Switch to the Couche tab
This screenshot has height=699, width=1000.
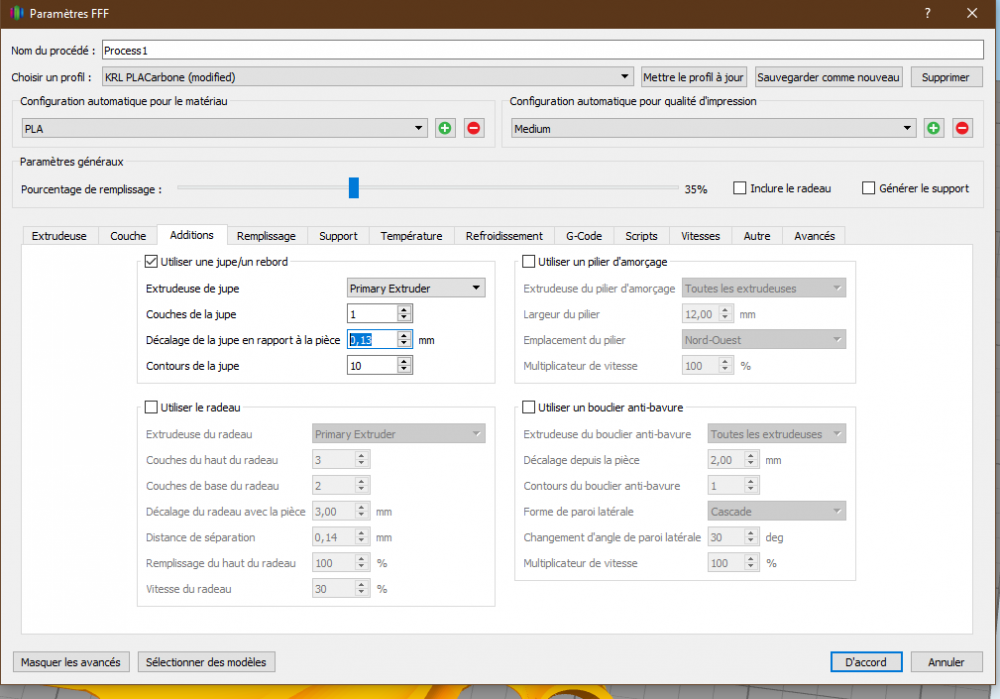click(x=128, y=235)
